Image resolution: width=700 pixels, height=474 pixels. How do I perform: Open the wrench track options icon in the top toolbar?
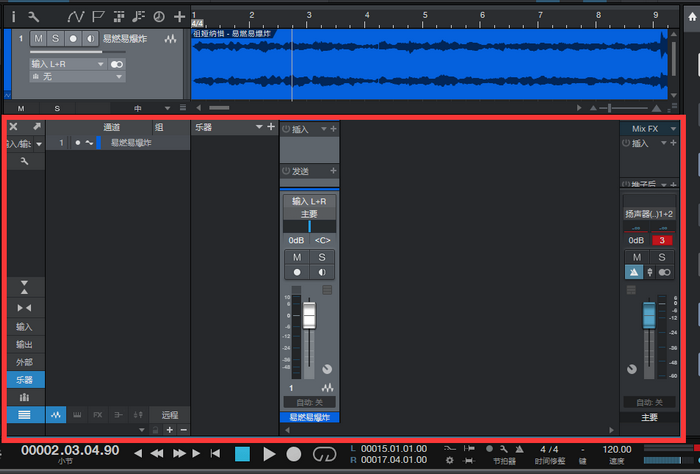[x=34, y=17]
